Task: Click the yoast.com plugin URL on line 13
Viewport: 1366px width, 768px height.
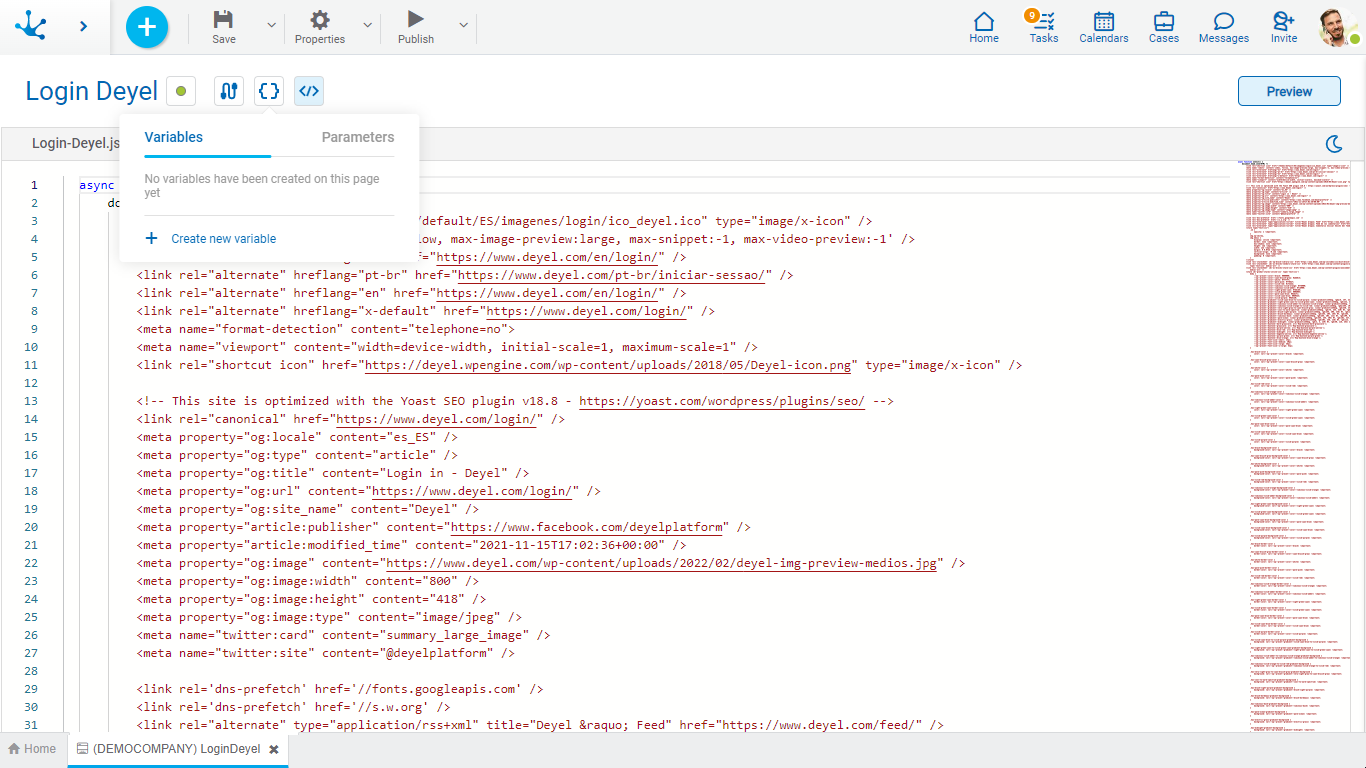Action: coord(722,401)
